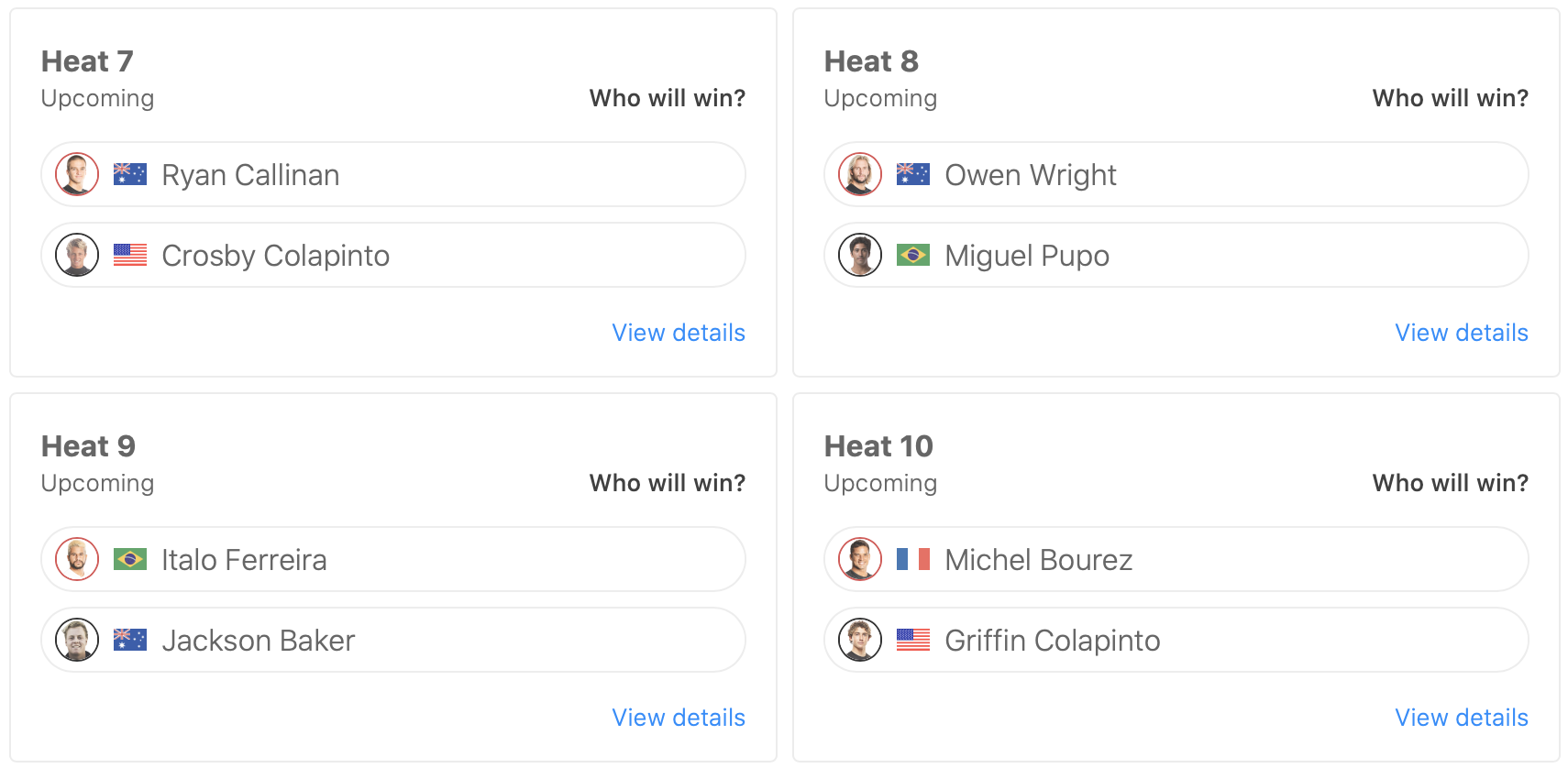Click Crosby Colapinto's avatar photo
This screenshot has width=1568, height=768.
pos(77,255)
